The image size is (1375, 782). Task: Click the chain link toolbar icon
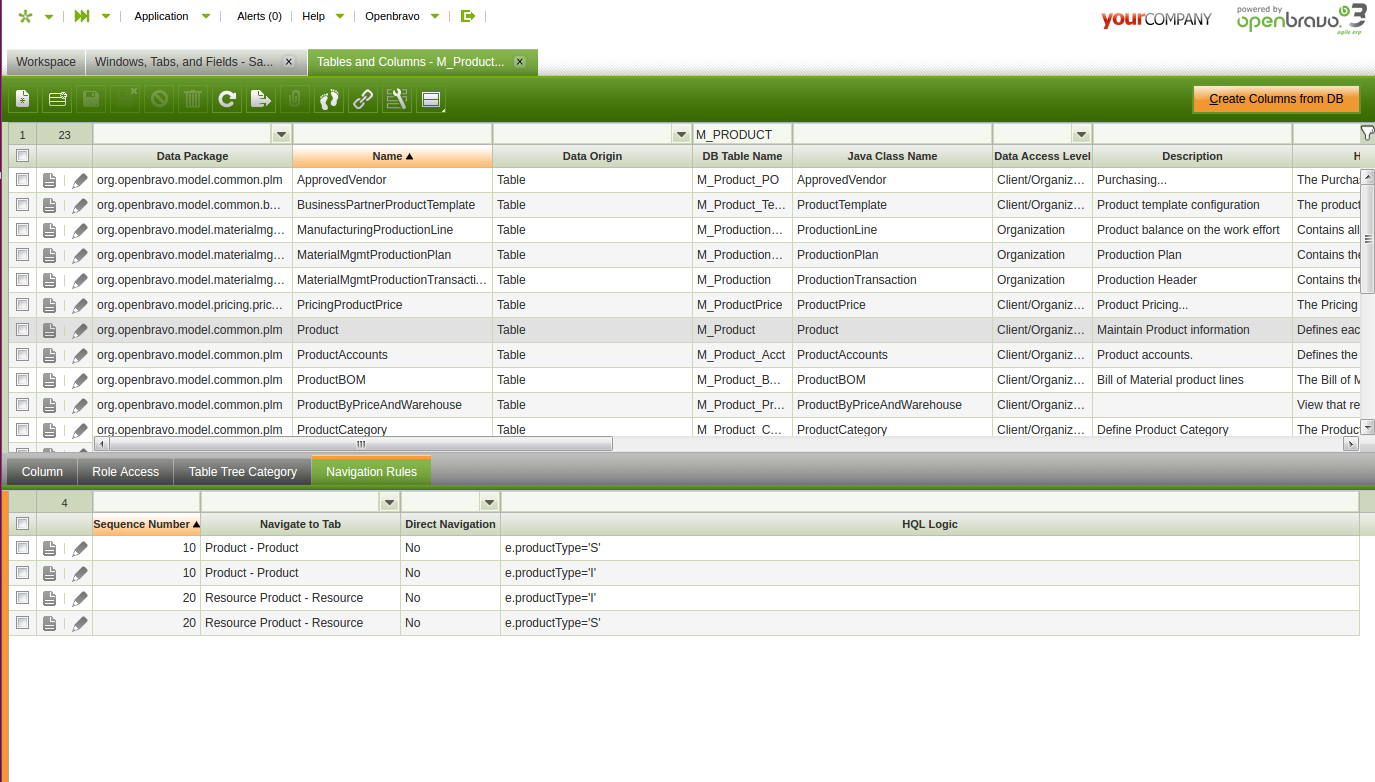(363, 99)
